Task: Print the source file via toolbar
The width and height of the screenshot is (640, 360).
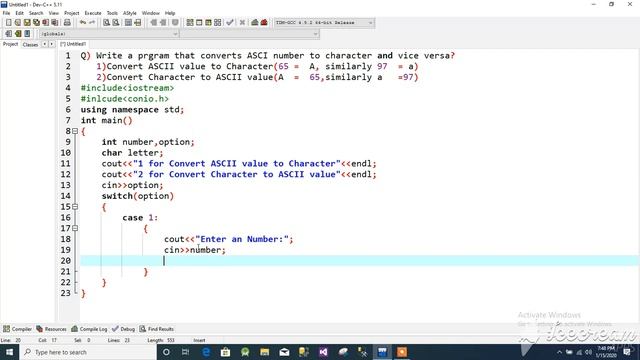Action: [x=67, y=23]
